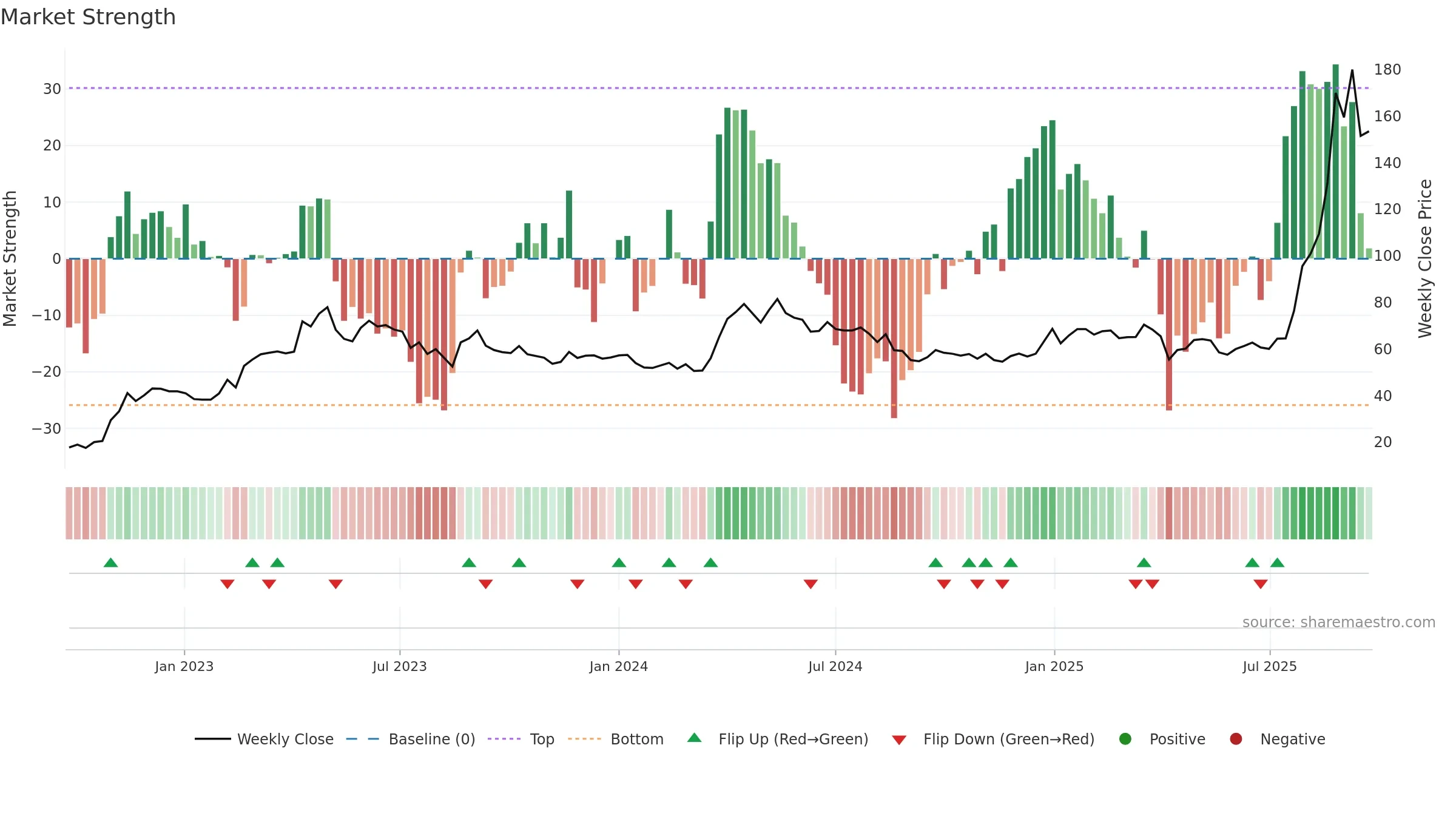Toggle the Positive legend entry
The image size is (1456, 819).
click(x=1162, y=739)
